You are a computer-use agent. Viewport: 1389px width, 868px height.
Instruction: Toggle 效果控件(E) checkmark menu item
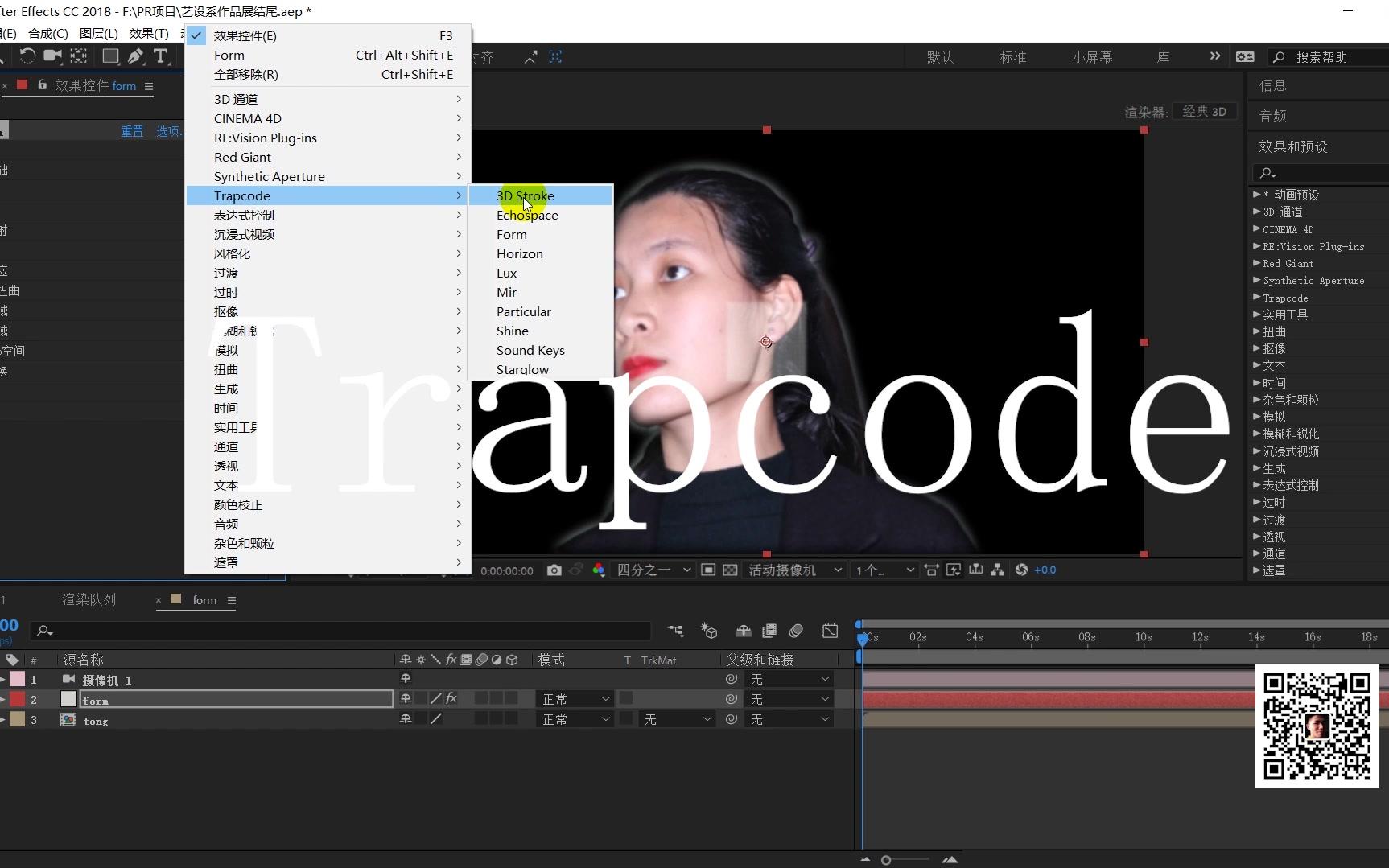[x=328, y=35]
